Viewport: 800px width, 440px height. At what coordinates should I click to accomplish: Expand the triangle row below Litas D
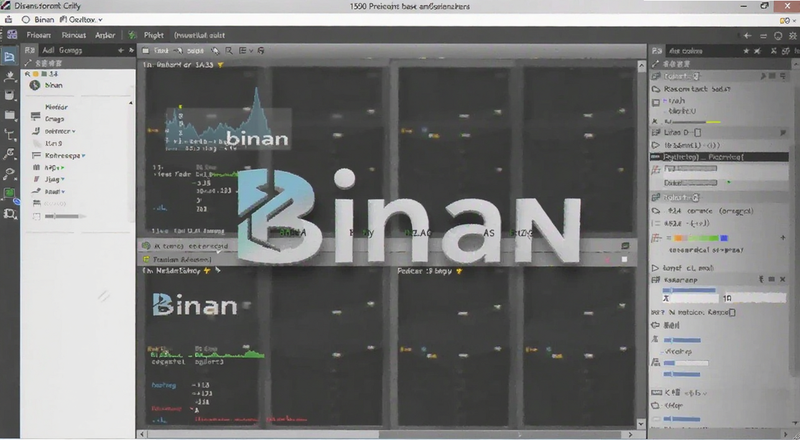656,145
